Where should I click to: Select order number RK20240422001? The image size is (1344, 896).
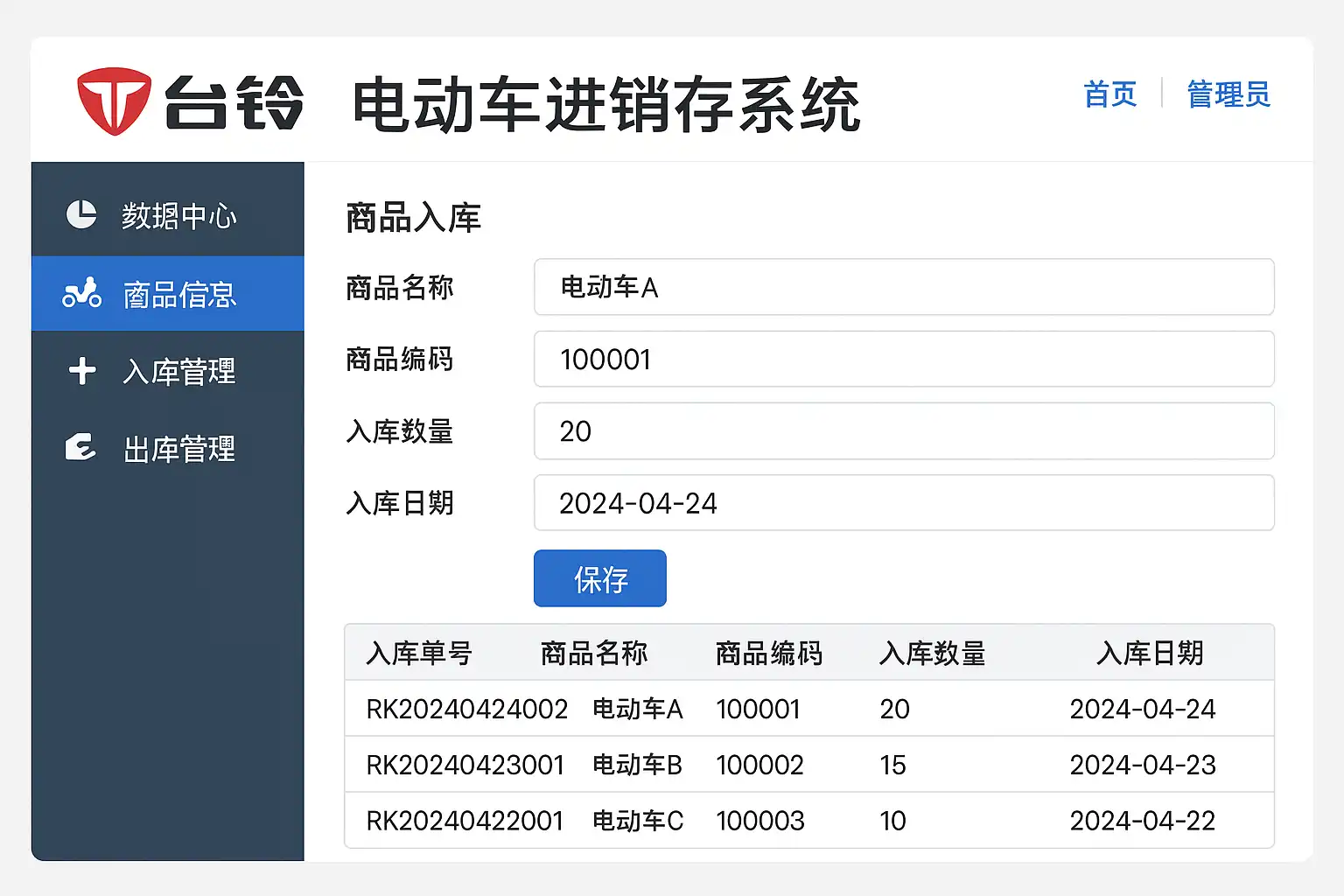[x=465, y=821]
